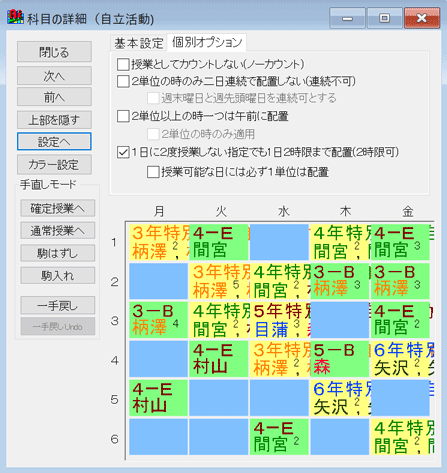Select Friday period 1 cell 4-E 間宮
The height and width of the screenshot is (473, 447).
click(x=400, y=242)
